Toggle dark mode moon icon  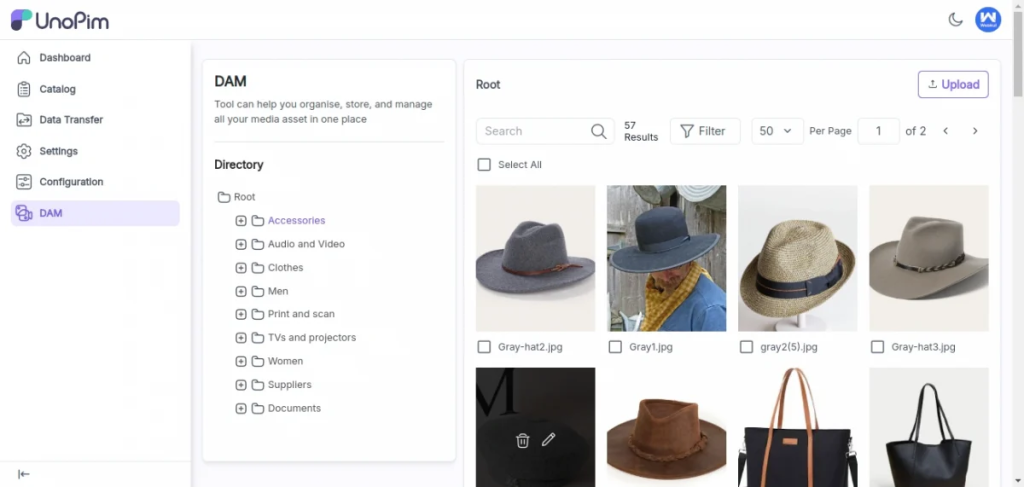(x=955, y=20)
